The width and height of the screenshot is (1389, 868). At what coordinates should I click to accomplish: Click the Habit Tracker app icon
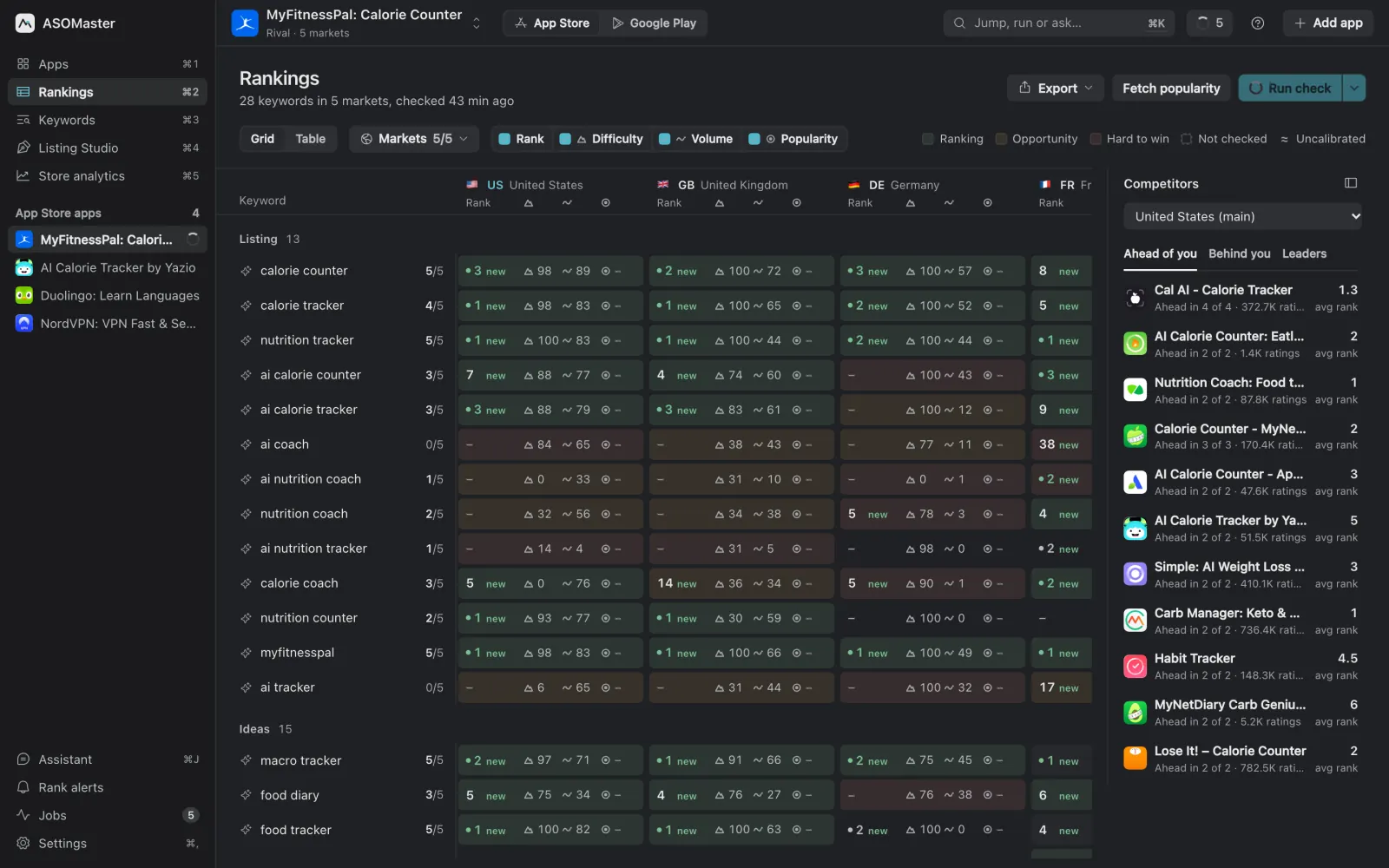[1135, 667]
